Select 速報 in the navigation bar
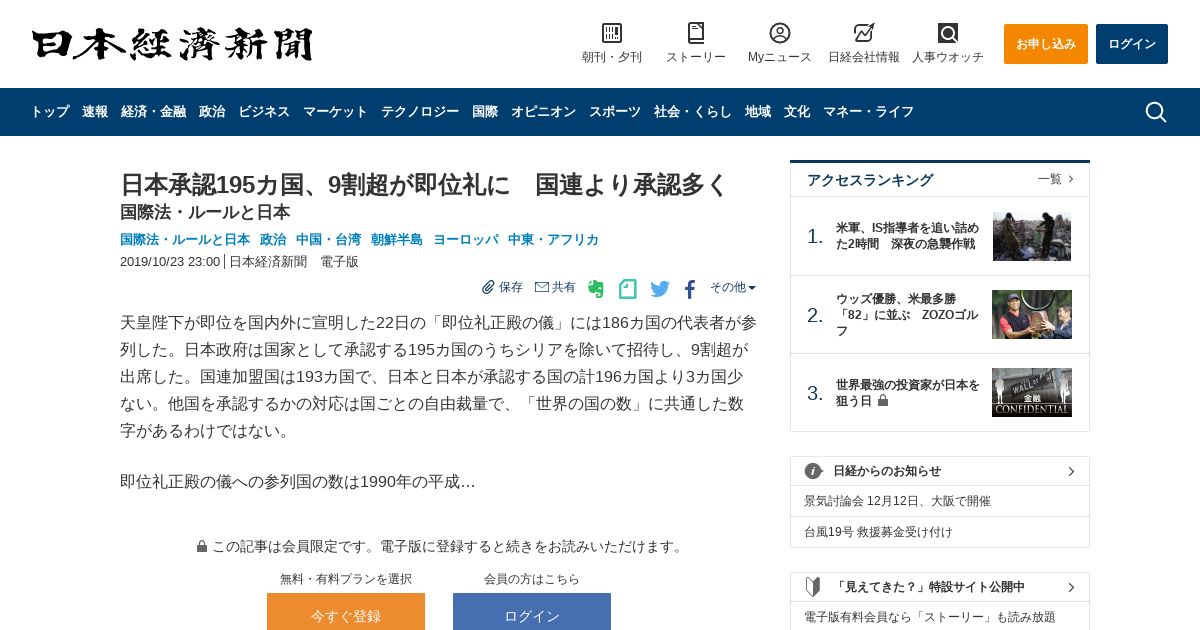The width and height of the screenshot is (1200, 630). (x=95, y=112)
